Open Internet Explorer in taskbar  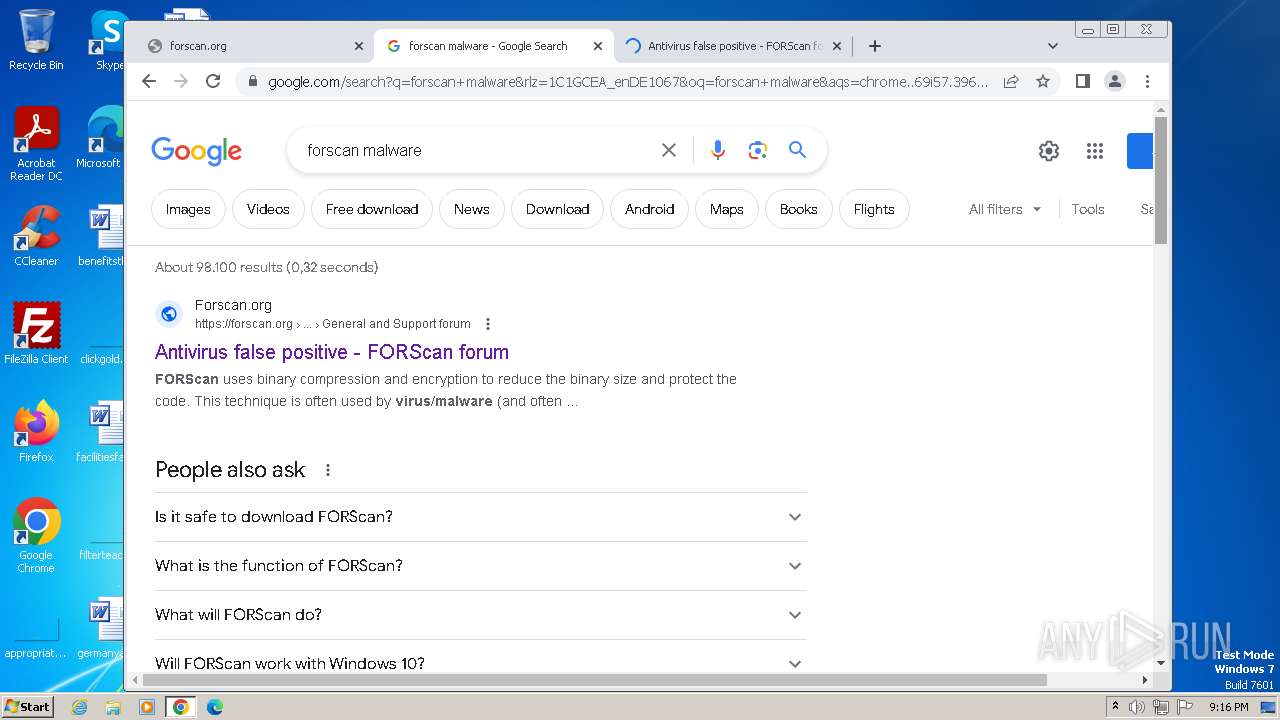80,707
